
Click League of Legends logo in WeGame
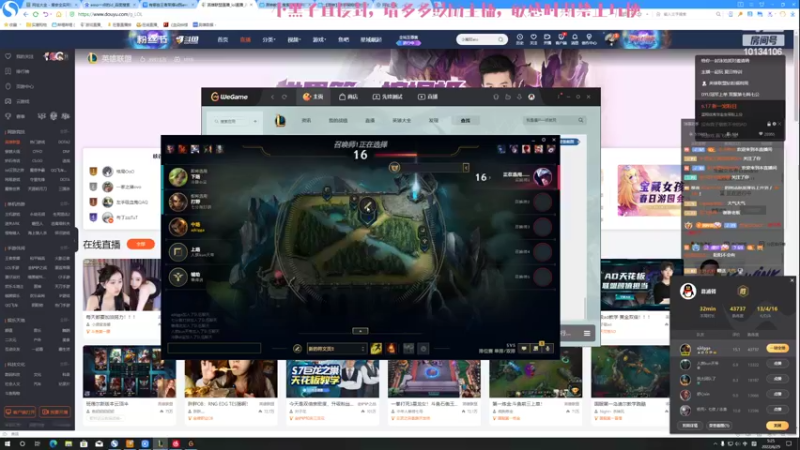pos(280,120)
